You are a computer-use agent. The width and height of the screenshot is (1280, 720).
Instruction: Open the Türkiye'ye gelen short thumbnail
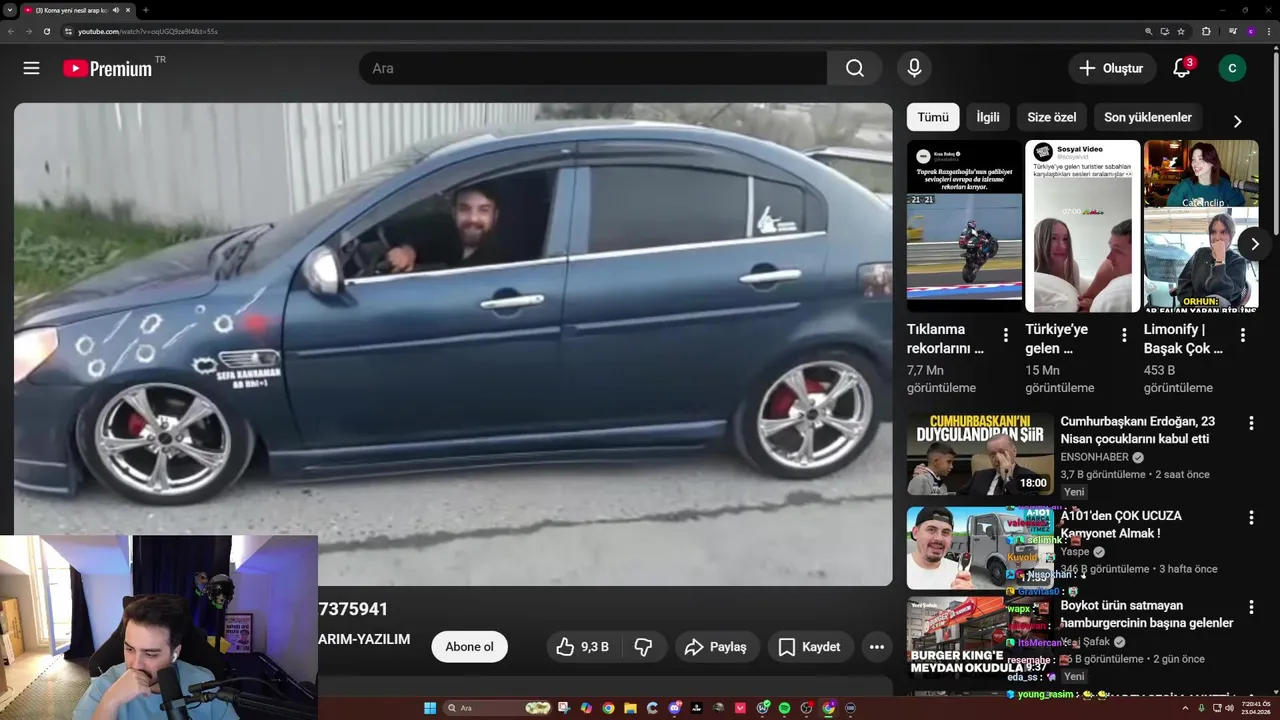(1082, 226)
